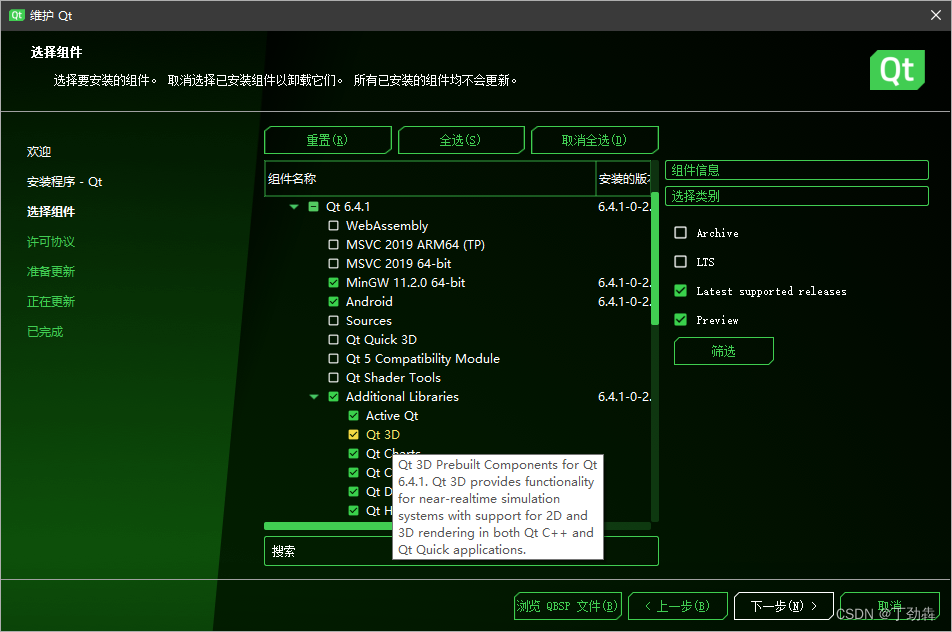Viewport: 952px width, 632px height.
Task: Click the Qt icon in the title bar
Action: tap(16, 15)
